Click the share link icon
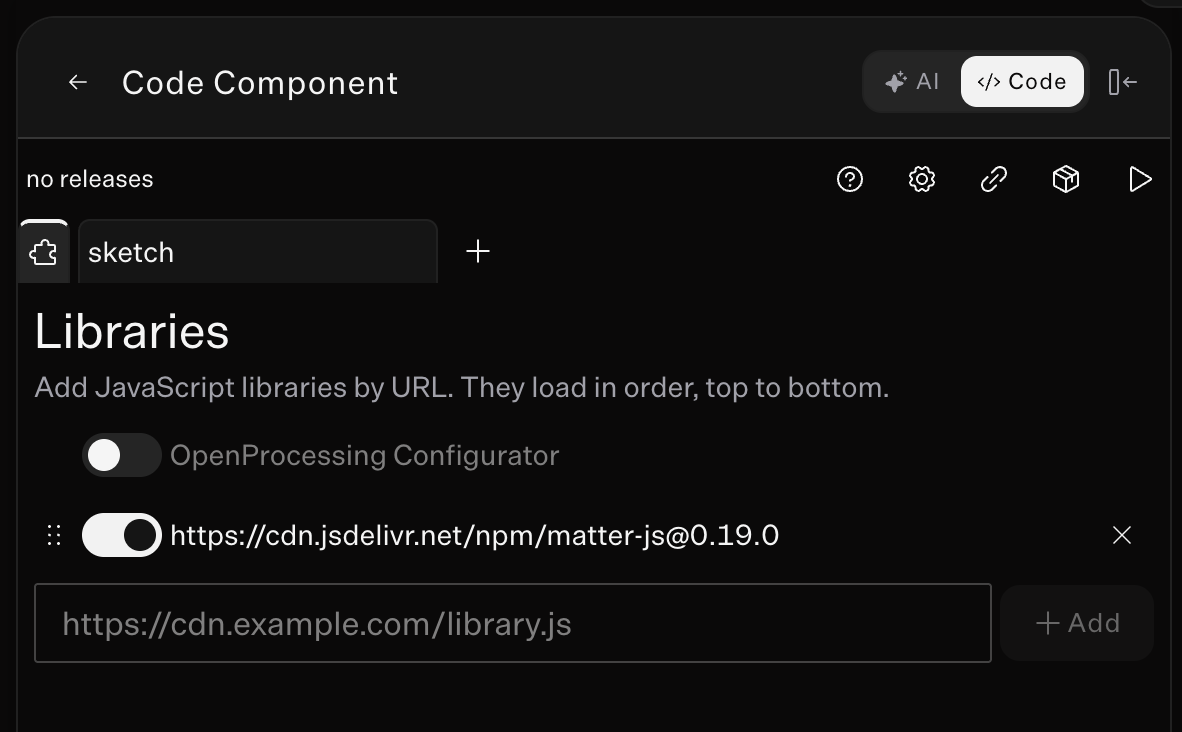The width and height of the screenshot is (1182, 732). coord(994,179)
